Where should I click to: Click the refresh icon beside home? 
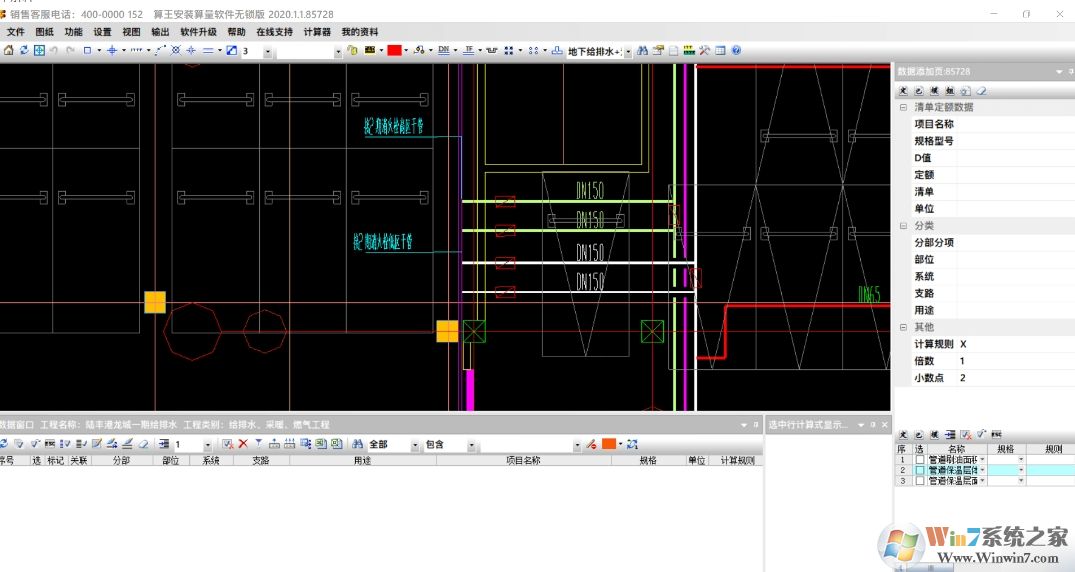click(x=23, y=50)
